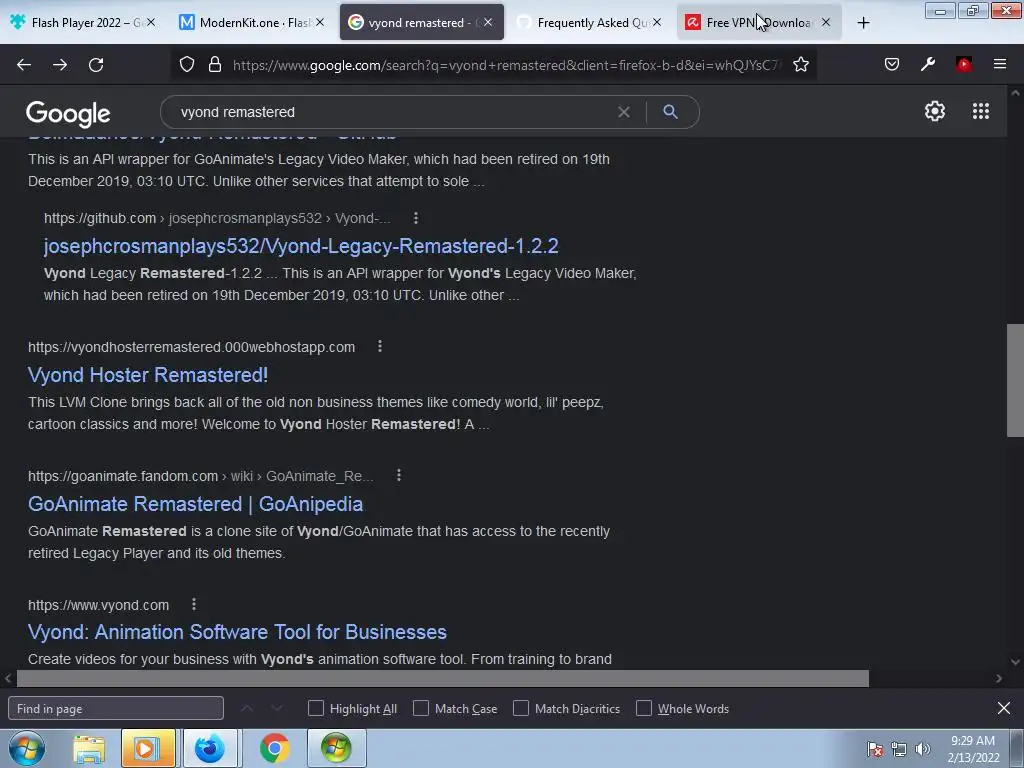Go back using the browser back arrow
This screenshot has height=768, width=1024.
[x=24, y=65]
